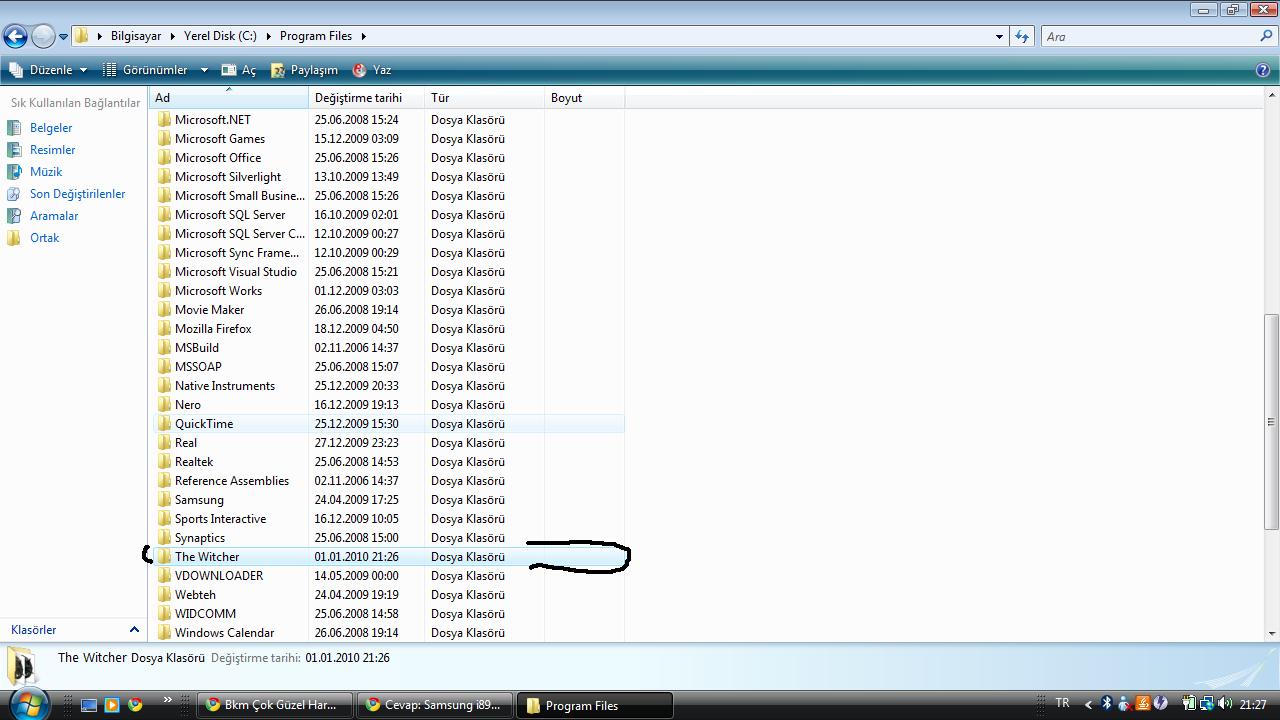This screenshot has width=1280, height=720.
Task: Click Program Files breadcrumb segment
Action: (316, 36)
